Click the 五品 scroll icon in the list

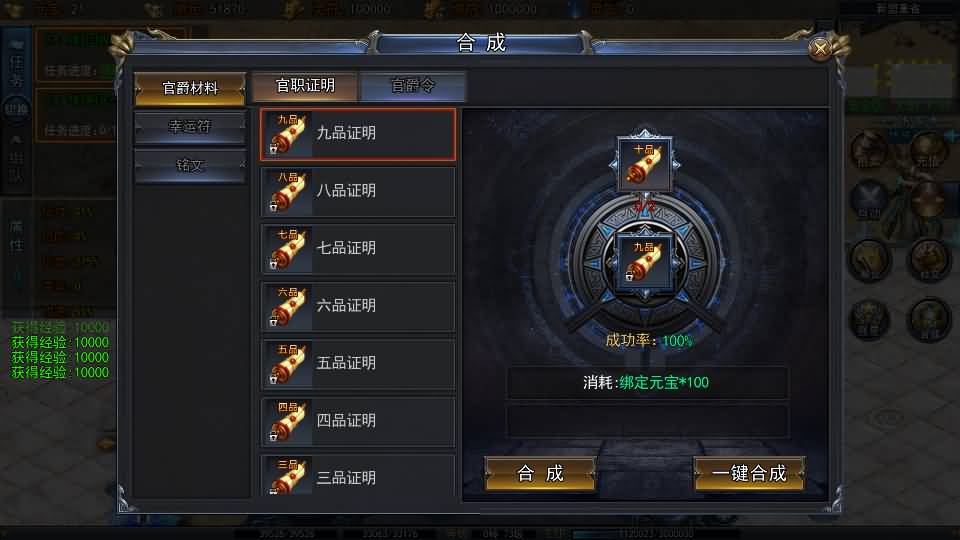click(x=288, y=364)
